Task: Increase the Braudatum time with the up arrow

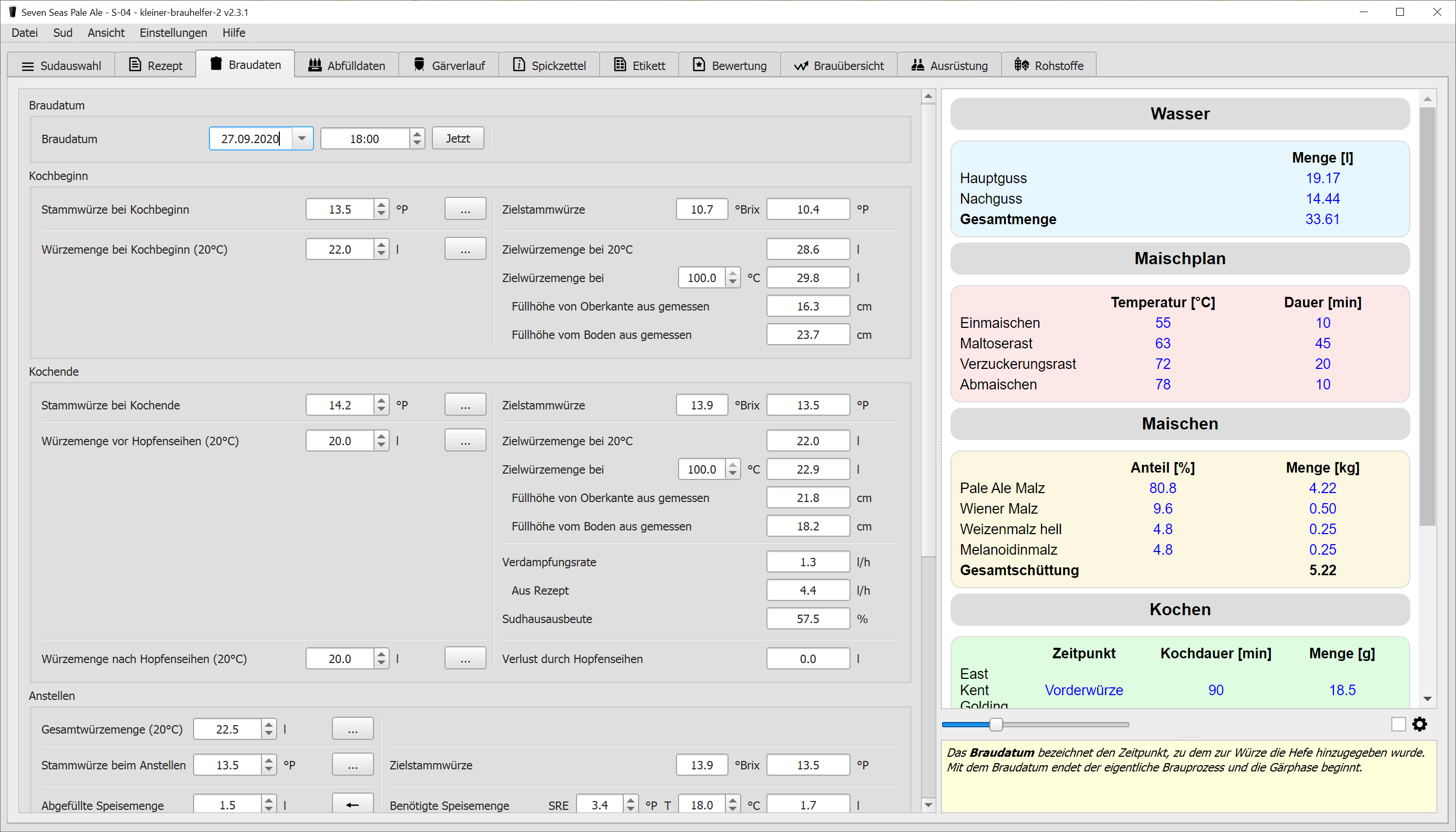Action: (x=417, y=134)
